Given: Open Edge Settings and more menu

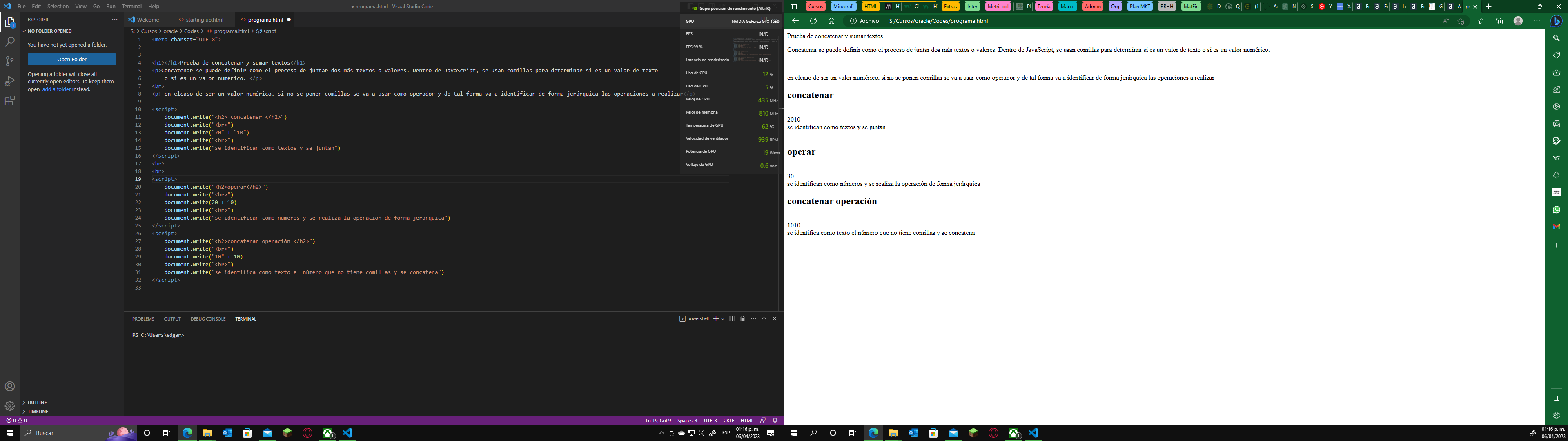Looking at the screenshot, I should tap(1537, 21).
